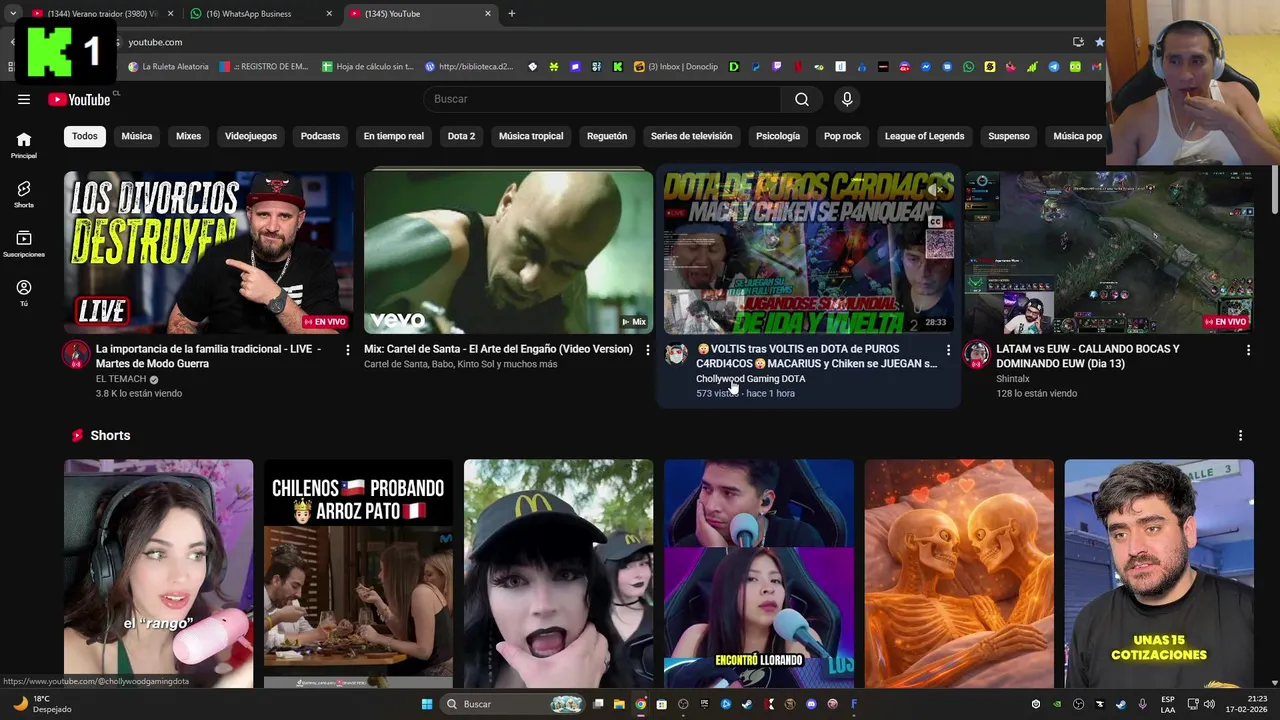Select the Series de televisión chip

[x=691, y=136]
